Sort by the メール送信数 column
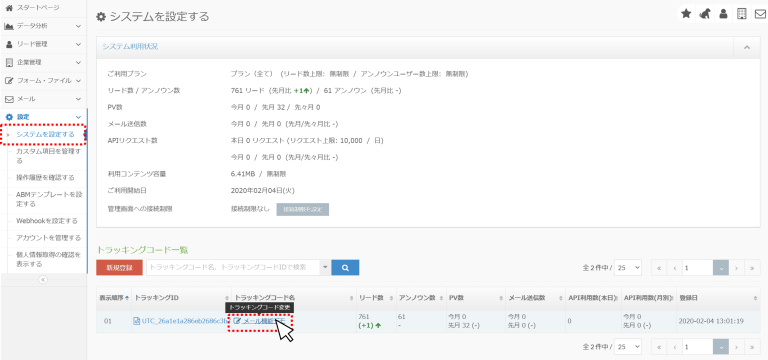The height and width of the screenshot is (360, 768). pos(534,298)
